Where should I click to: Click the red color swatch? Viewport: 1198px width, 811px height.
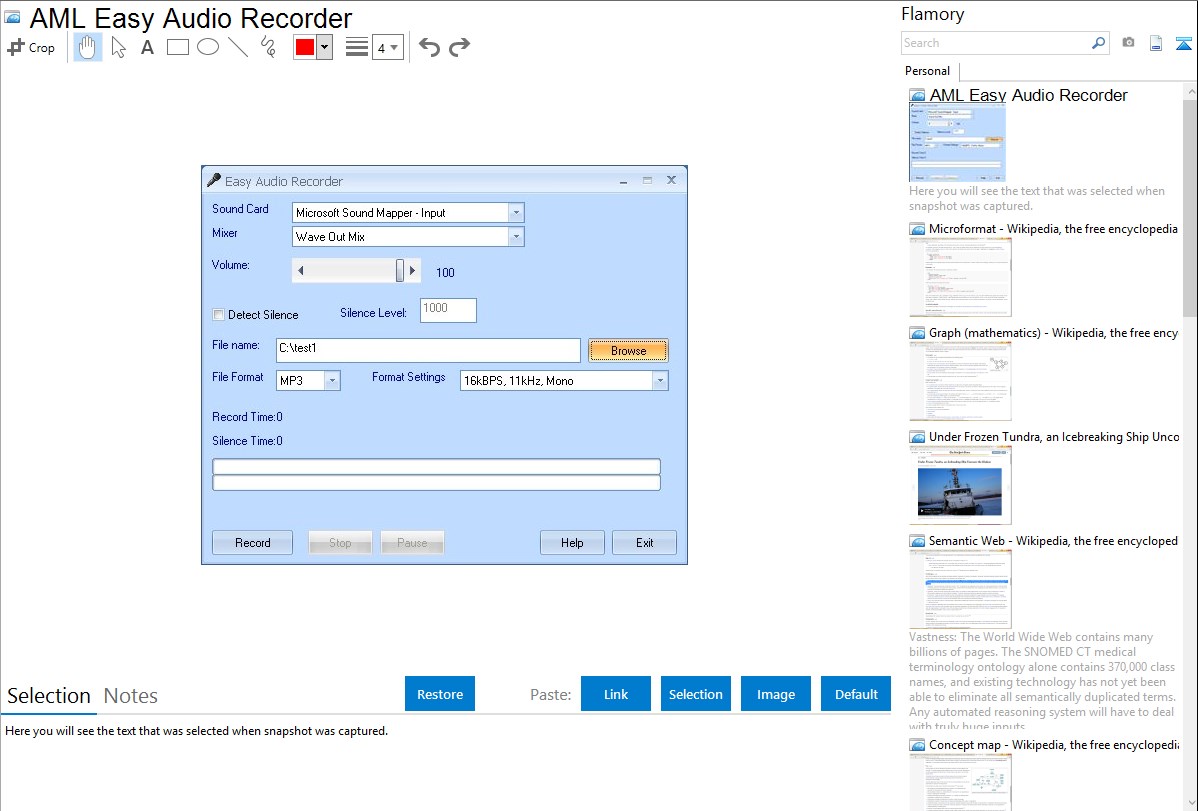click(x=305, y=47)
